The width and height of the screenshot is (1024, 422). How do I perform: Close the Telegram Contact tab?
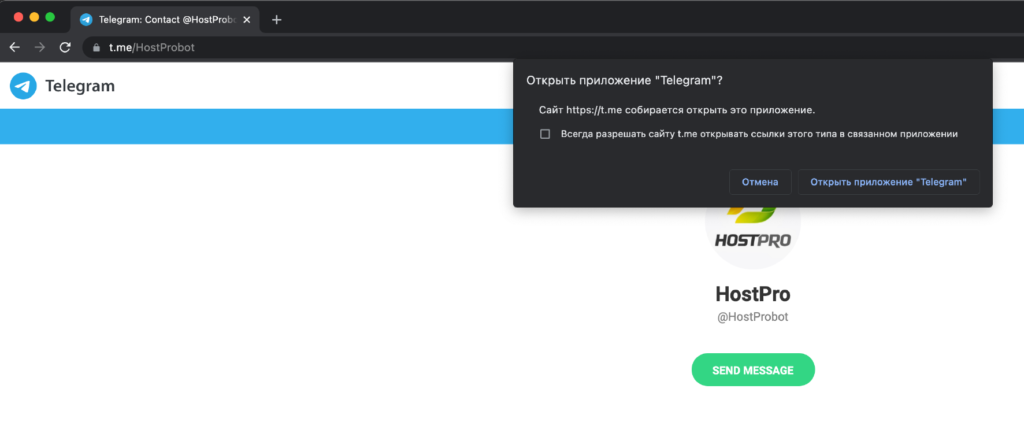[247, 20]
